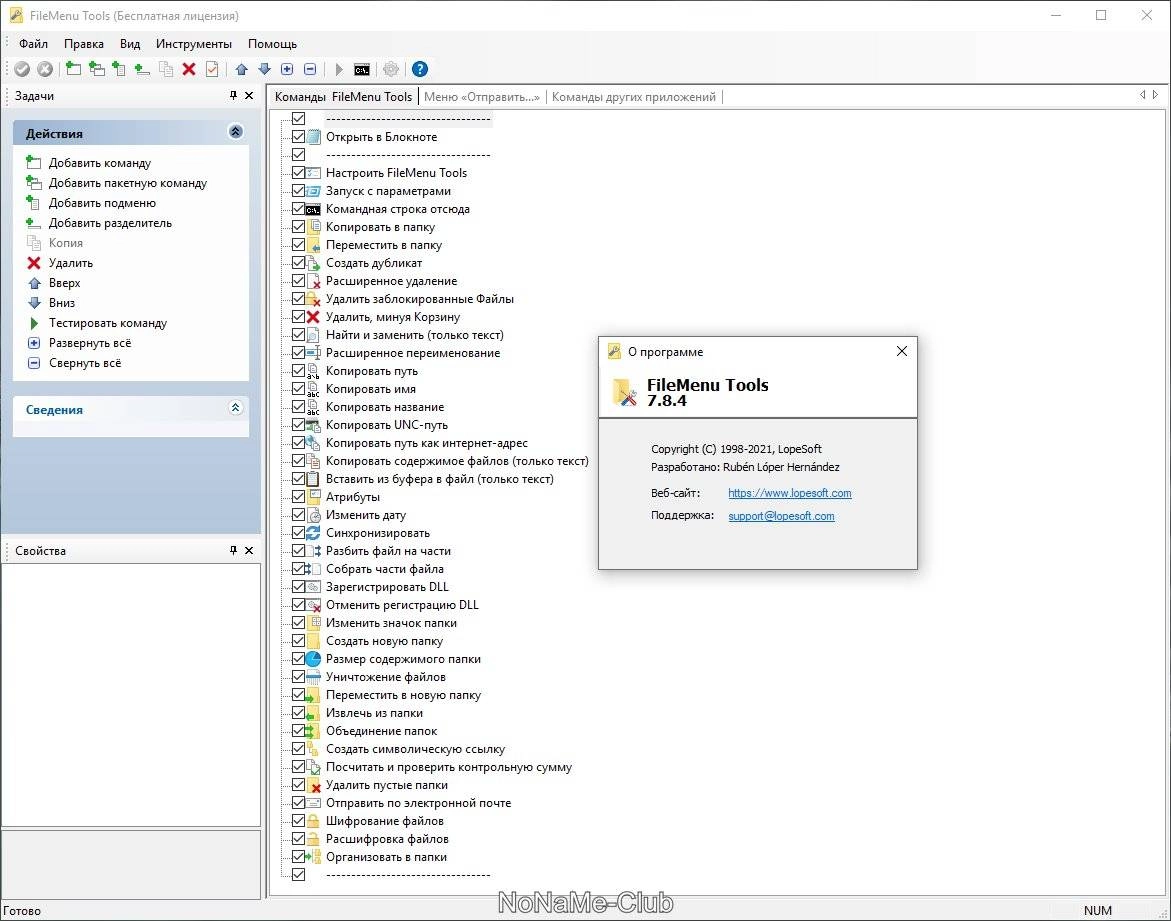The height and width of the screenshot is (921, 1171).
Task: Select Создать символическую ссылку command row
Action: coord(414,748)
